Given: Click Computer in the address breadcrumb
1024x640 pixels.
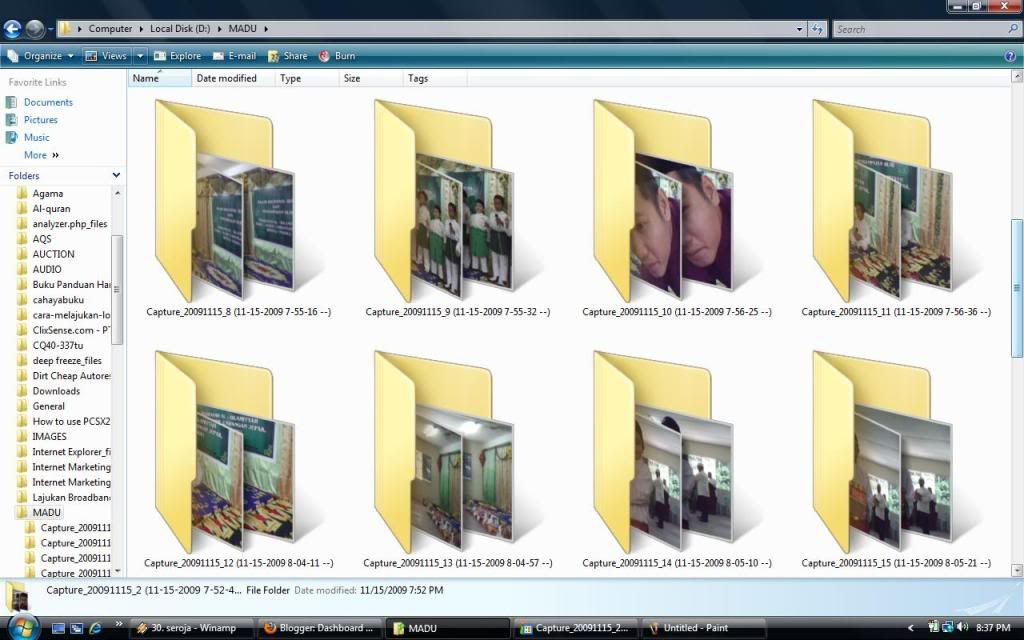Looking at the screenshot, I should 110,29.
